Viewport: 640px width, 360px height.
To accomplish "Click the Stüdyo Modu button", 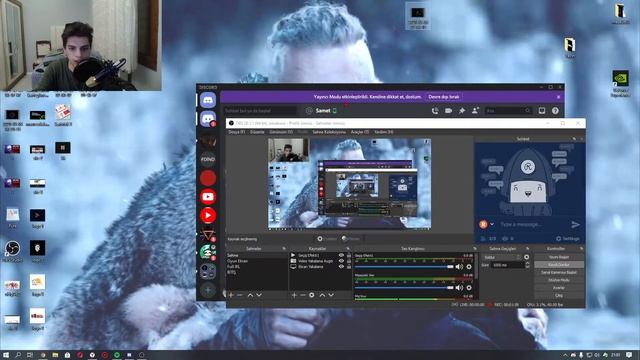I will pyautogui.click(x=559, y=280).
